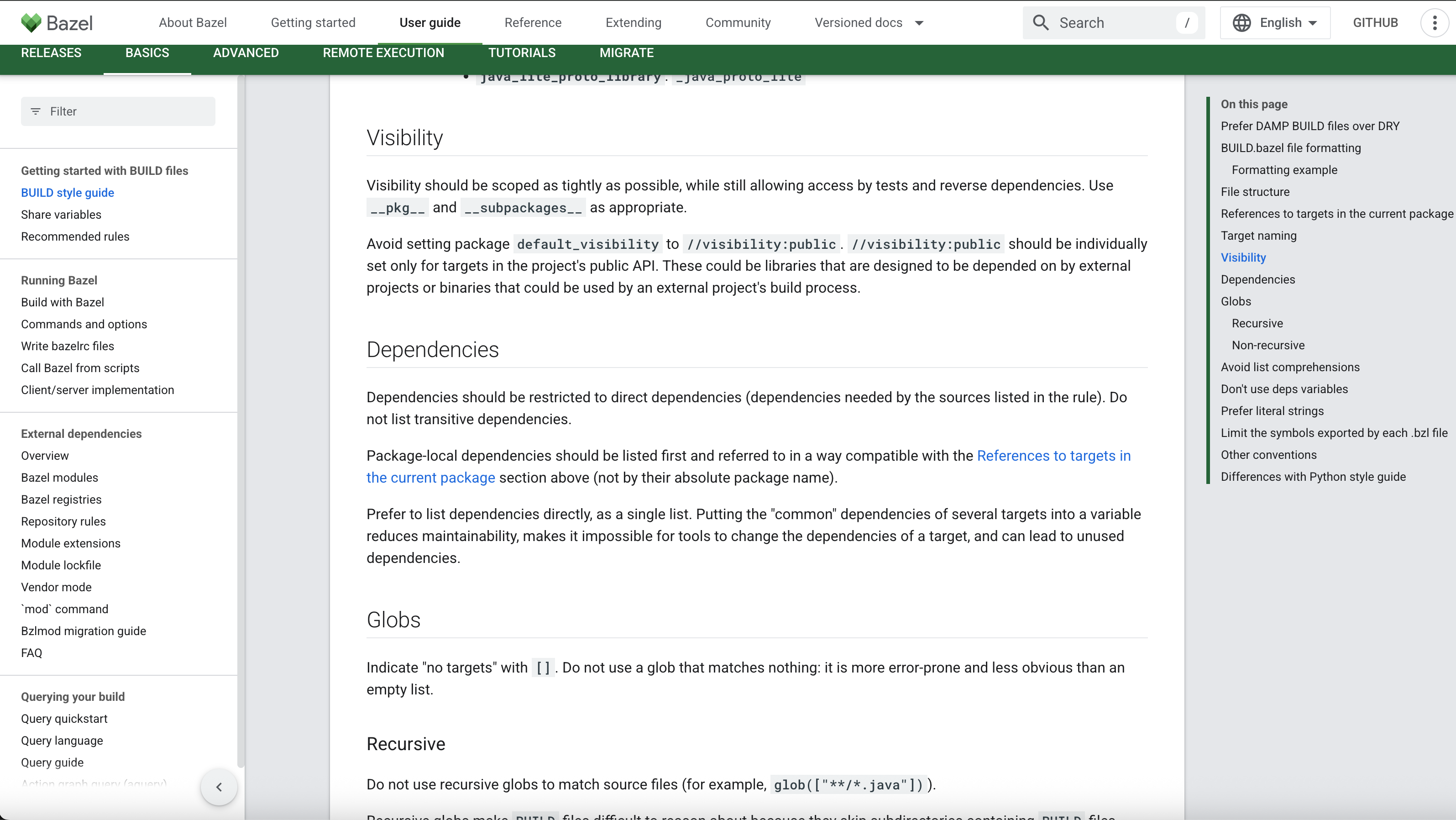This screenshot has width=1456, height=820.
Task: Switch to the Reference tab
Action: tap(533, 23)
